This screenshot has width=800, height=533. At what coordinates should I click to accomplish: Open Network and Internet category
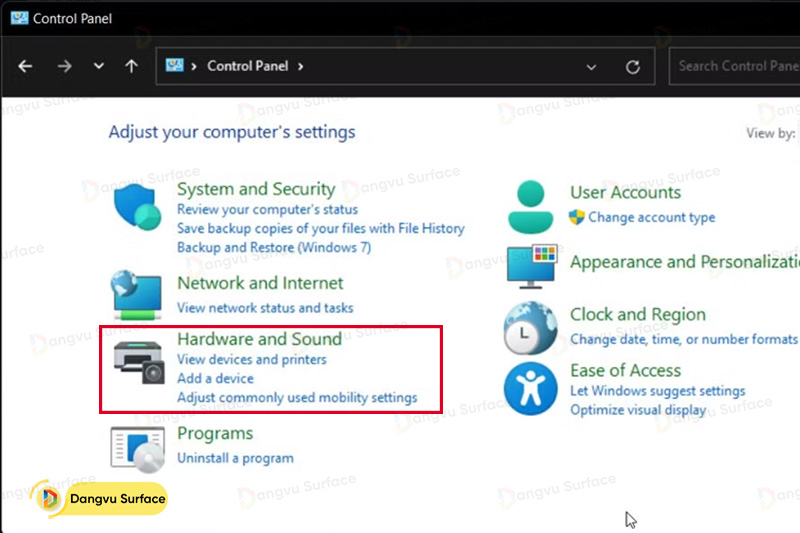coord(260,283)
